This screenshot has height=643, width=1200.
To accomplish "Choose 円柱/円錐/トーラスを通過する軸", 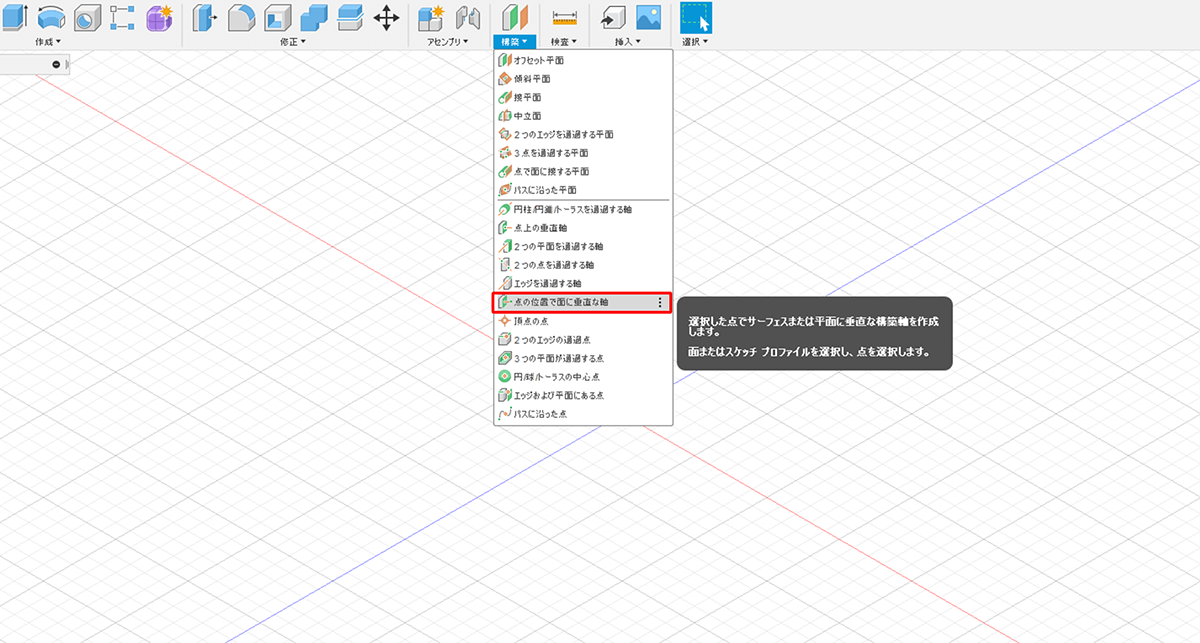I will (x=583, y=210).
